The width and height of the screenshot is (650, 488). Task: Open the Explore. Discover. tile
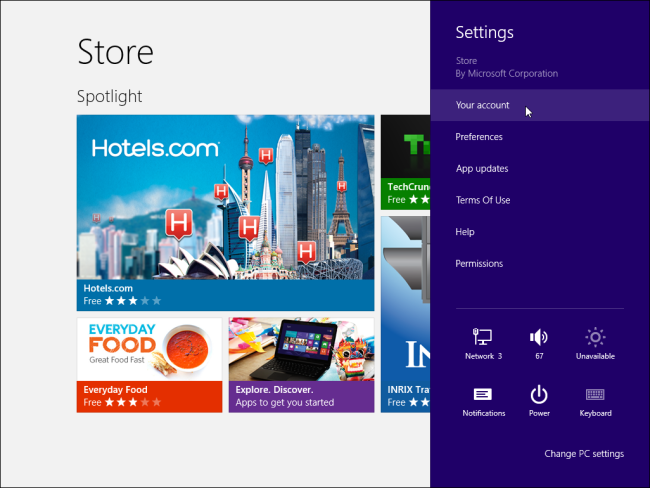coord(301,365)
